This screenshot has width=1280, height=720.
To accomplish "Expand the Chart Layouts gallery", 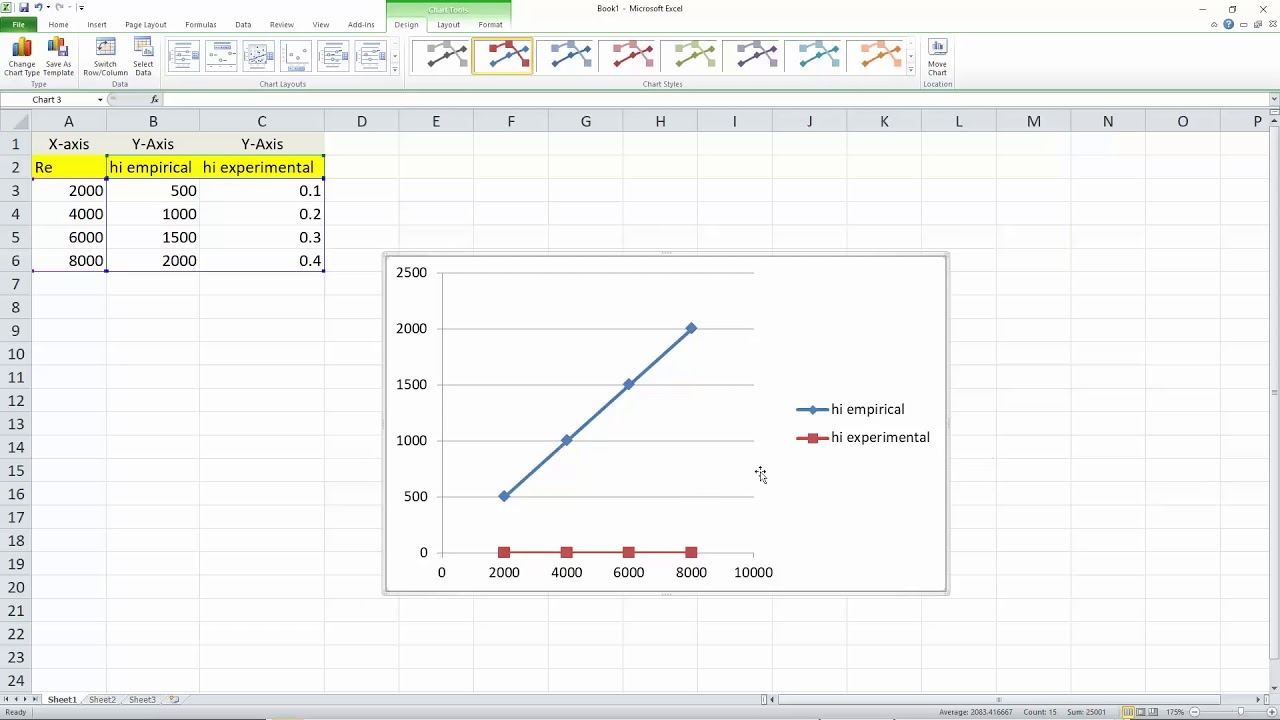I will [395, 70].
